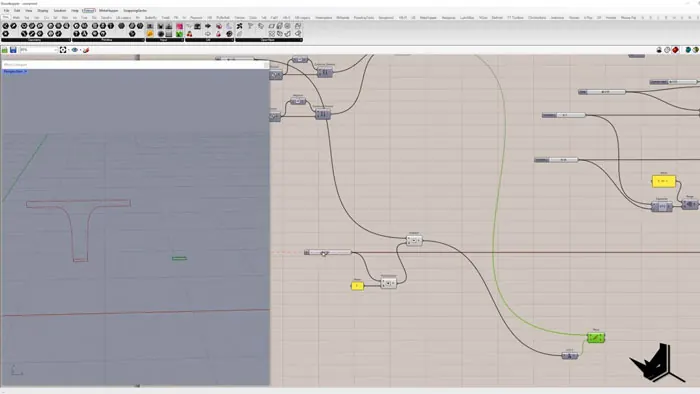Switch to the Srf component tab
This screenshot has width=700, height=394.
(55, 18)
